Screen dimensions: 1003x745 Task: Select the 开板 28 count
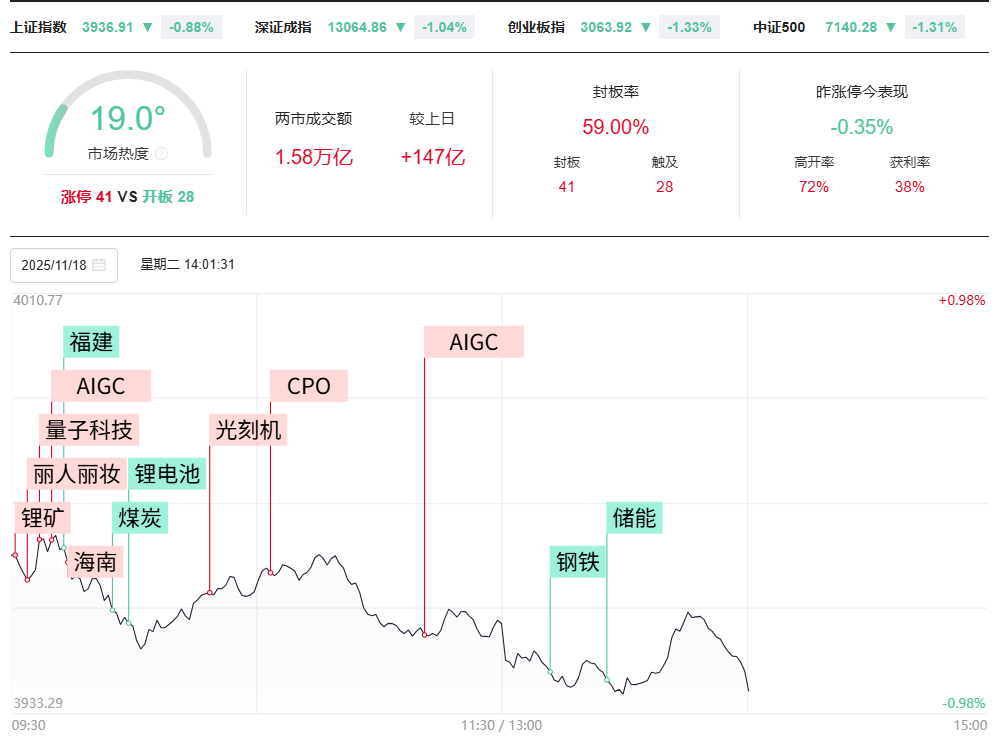point(168,197)
